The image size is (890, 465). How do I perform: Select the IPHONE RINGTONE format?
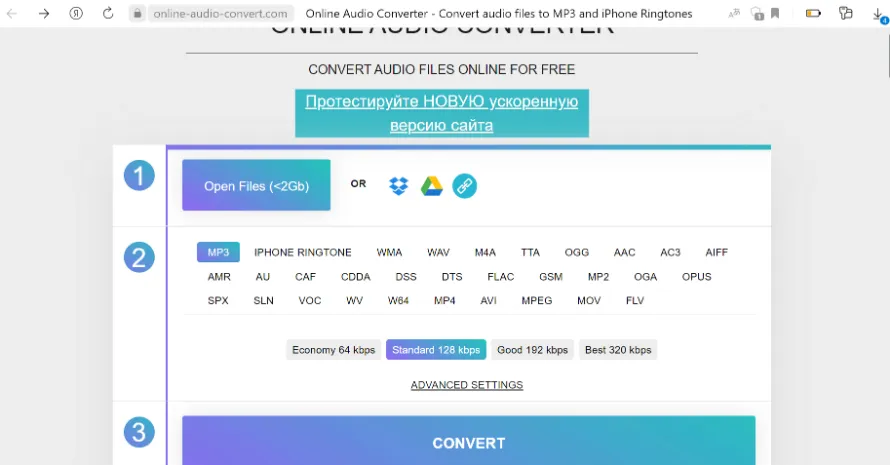[303, 252]
